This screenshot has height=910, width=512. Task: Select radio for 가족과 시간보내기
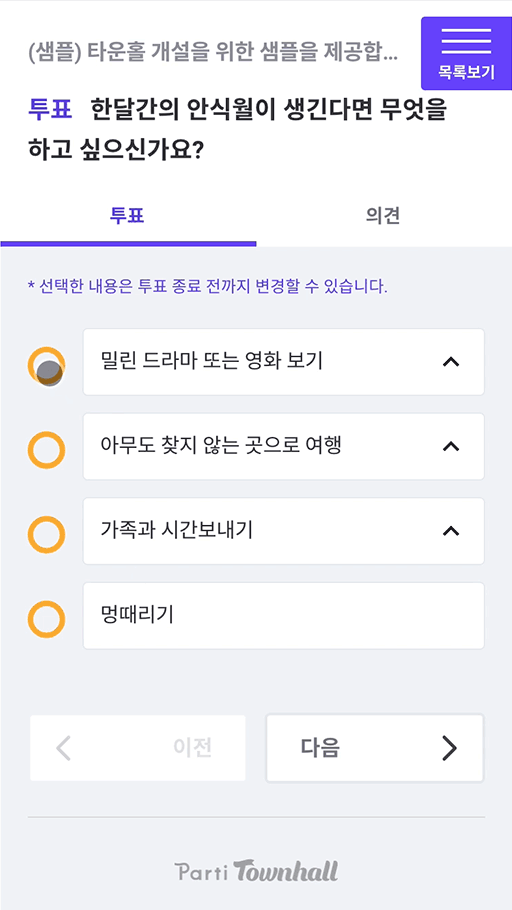click(46, 535)
